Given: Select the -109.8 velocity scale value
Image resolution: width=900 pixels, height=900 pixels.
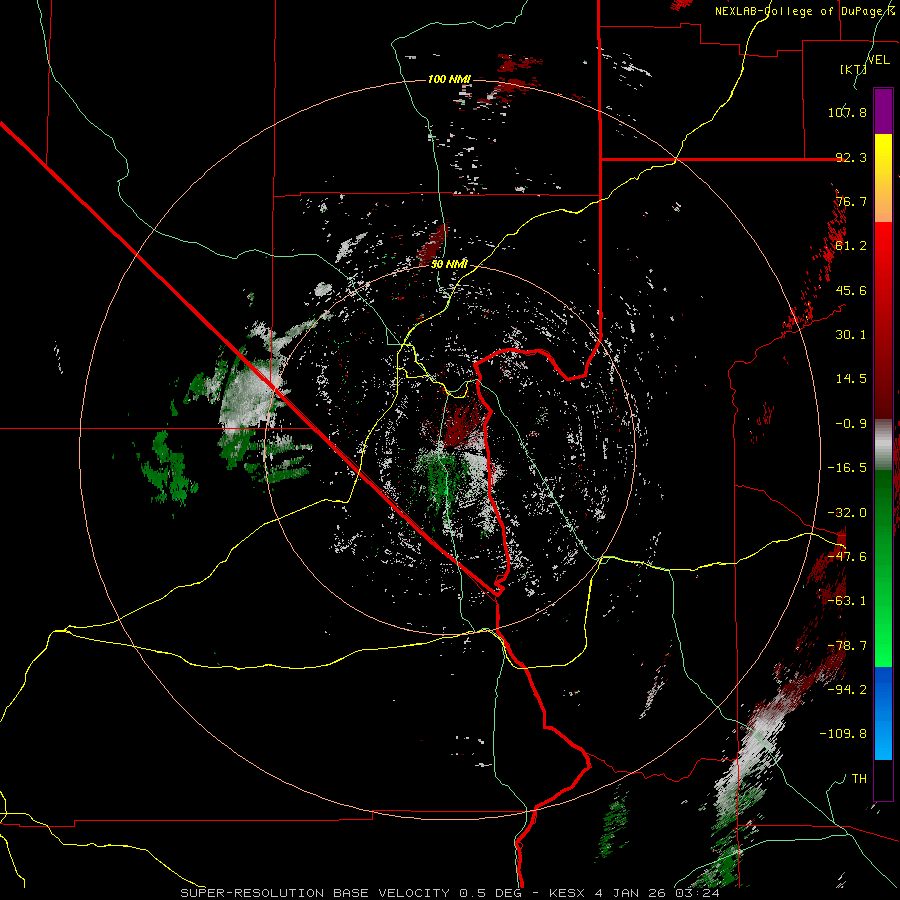Looking at the screenshot, I should pos(843,734).
